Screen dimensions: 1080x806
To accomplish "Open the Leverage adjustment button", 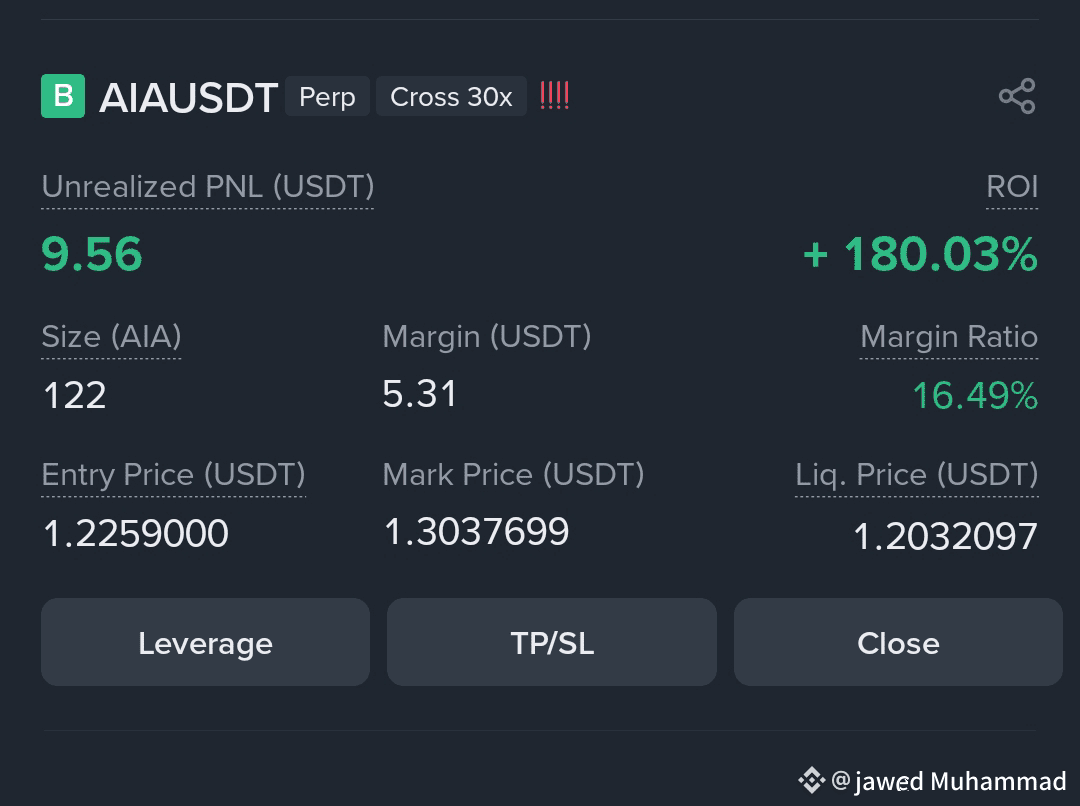I will click(x=205, y=642).
